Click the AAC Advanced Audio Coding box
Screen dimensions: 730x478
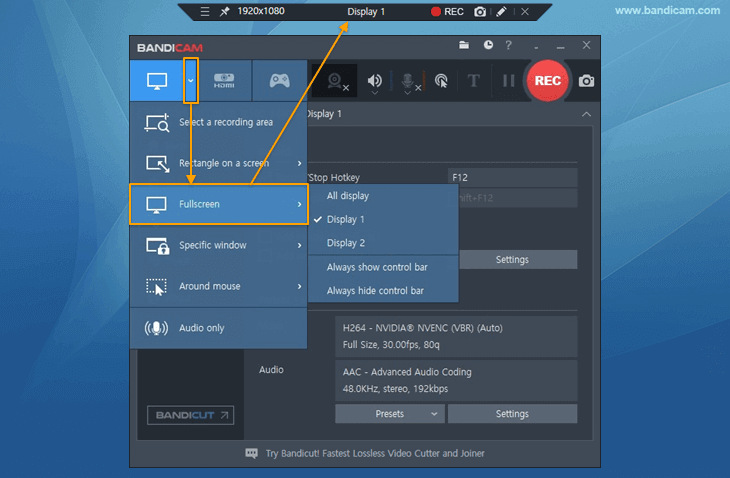456,380
